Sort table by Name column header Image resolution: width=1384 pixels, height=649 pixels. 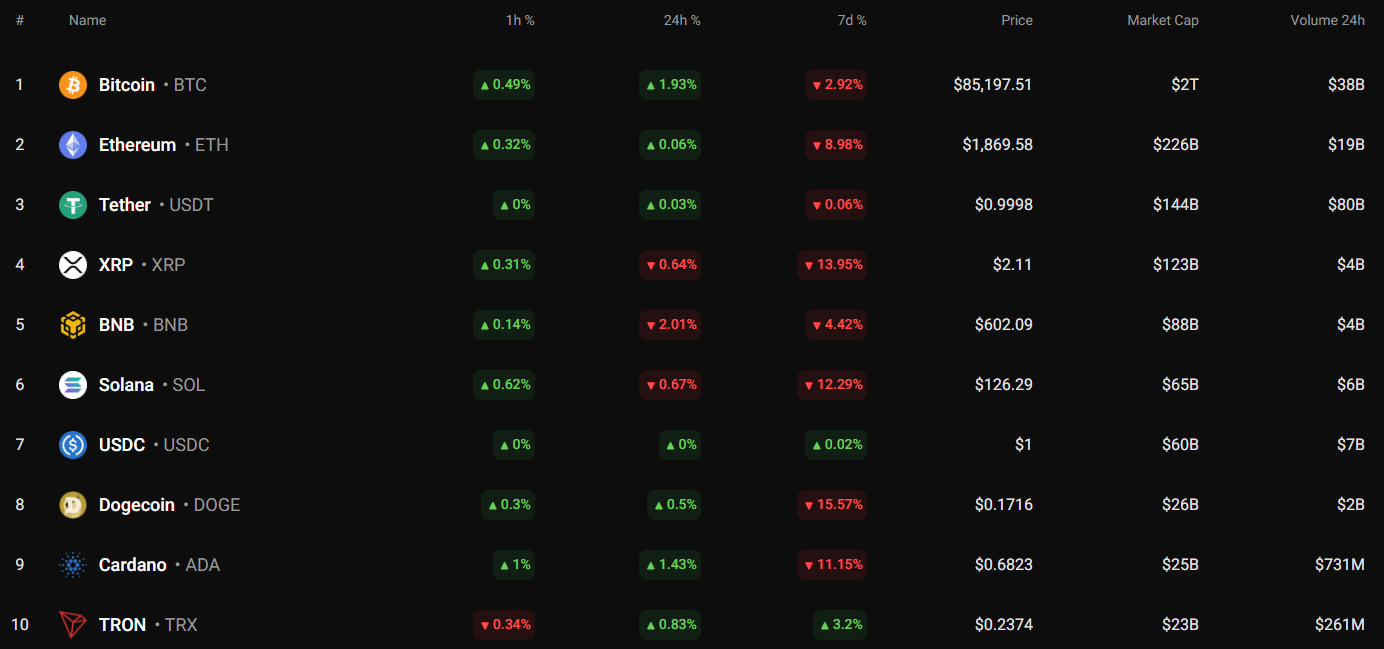[x=87, y=20]
